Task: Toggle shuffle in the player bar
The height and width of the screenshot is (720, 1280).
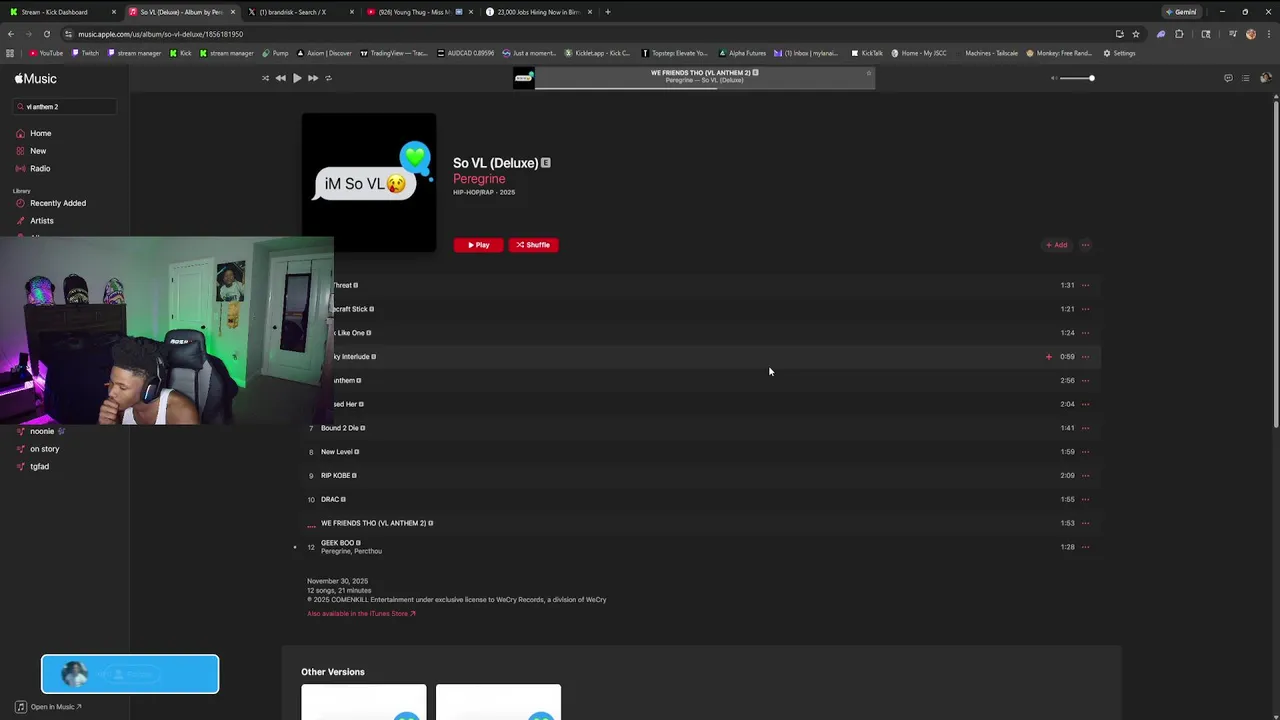Action: [265, 78]
